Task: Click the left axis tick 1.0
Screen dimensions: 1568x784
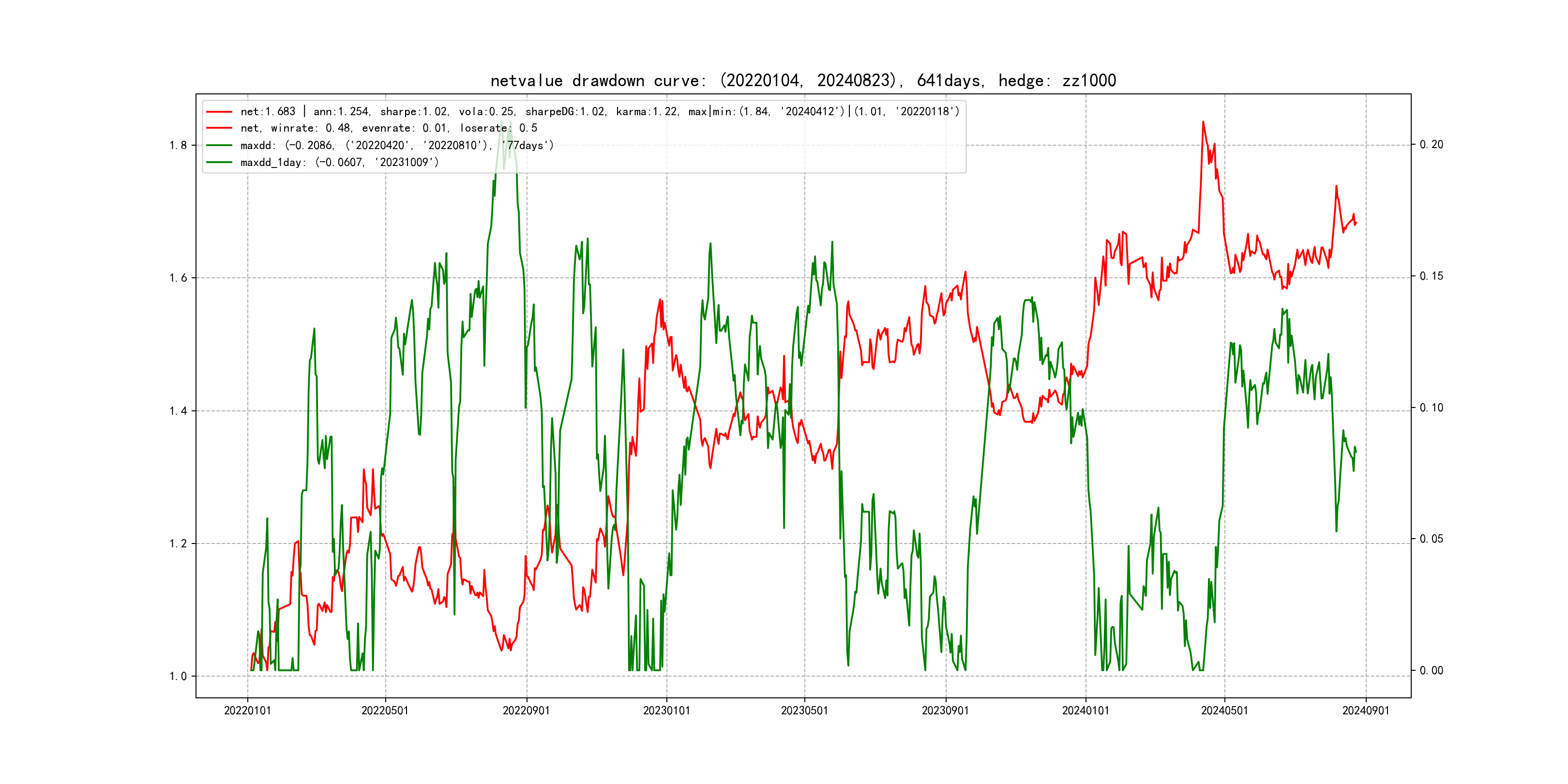Action: click(x=178, y=676)
